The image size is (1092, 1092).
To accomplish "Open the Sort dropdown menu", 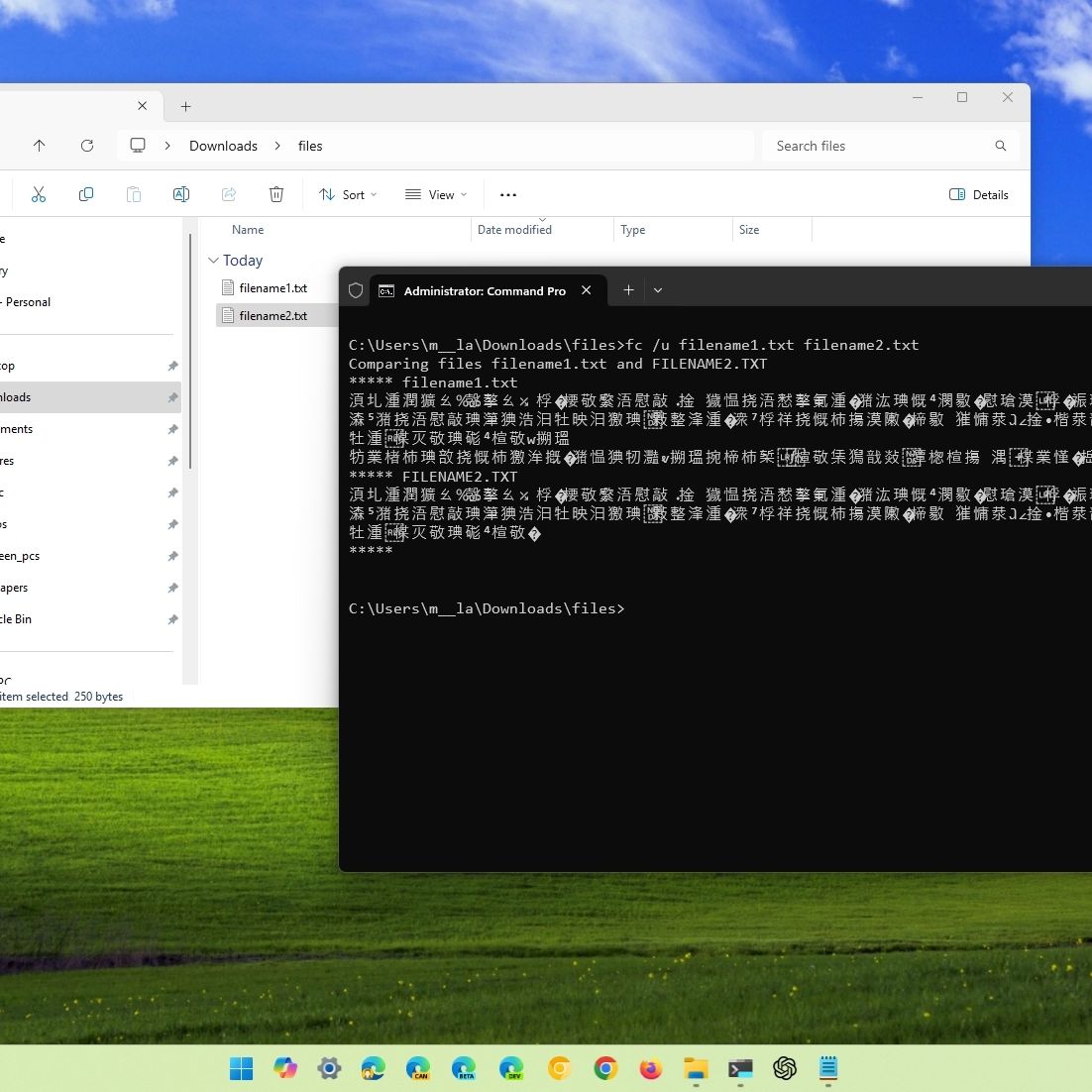I will [348, 195].
